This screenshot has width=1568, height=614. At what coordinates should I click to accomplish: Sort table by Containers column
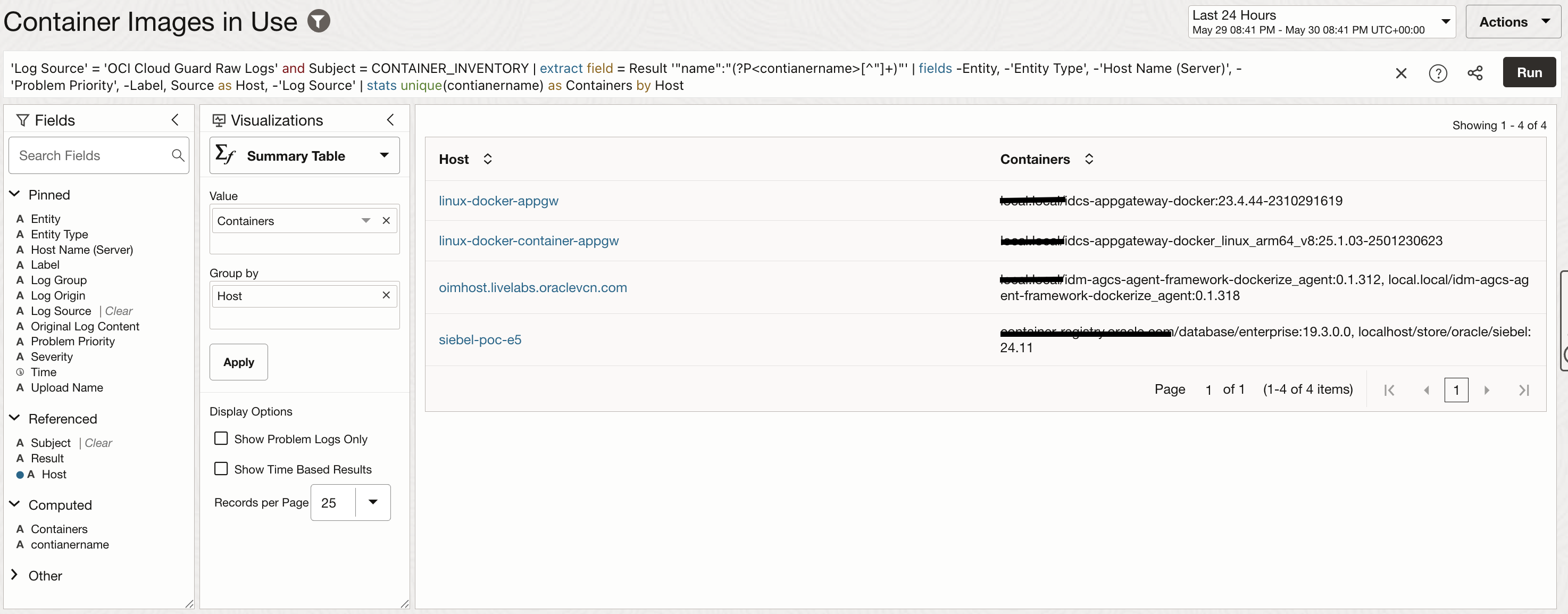(1089, 159)
